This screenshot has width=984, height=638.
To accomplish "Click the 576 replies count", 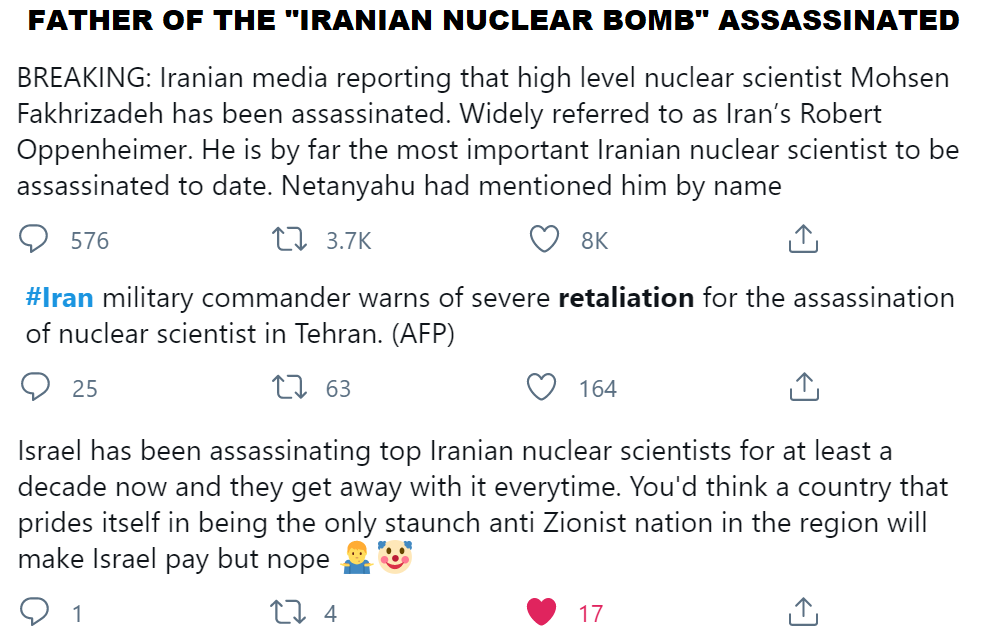I will click(x=88, y=240).
